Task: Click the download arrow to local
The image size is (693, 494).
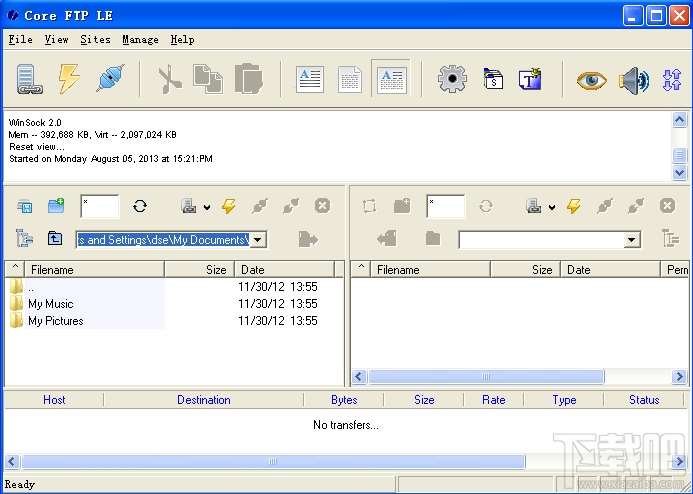Action: tap(387, 239)
